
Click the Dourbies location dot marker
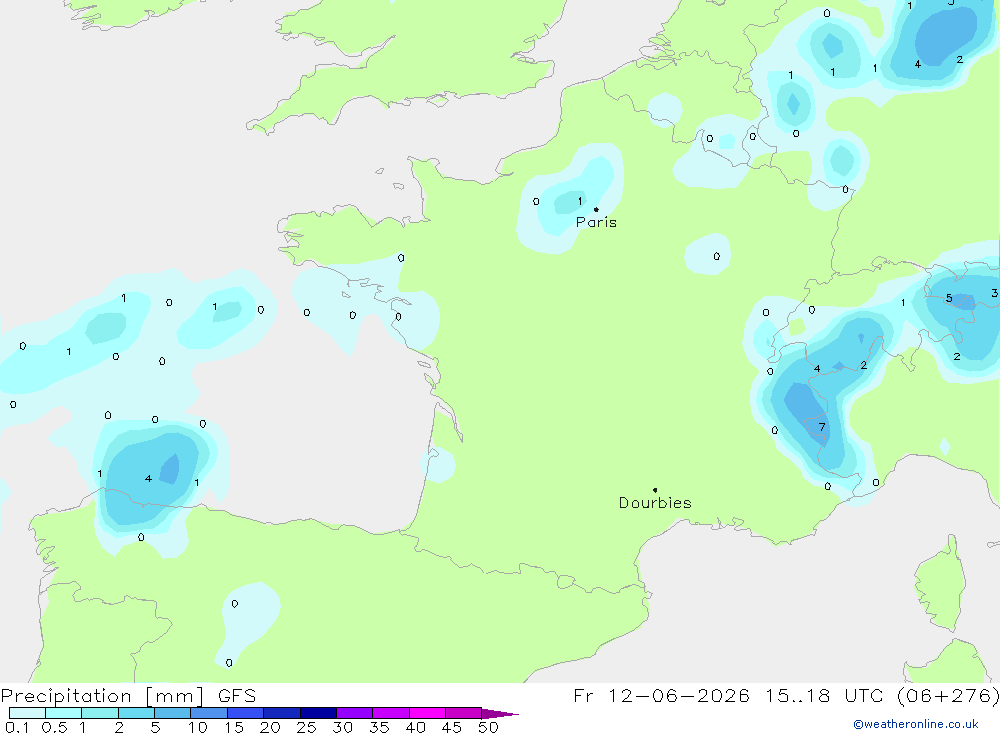655,490
